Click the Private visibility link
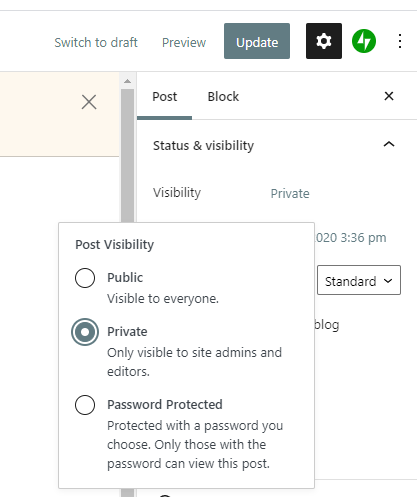417x497 pixels. coord(290,193)
